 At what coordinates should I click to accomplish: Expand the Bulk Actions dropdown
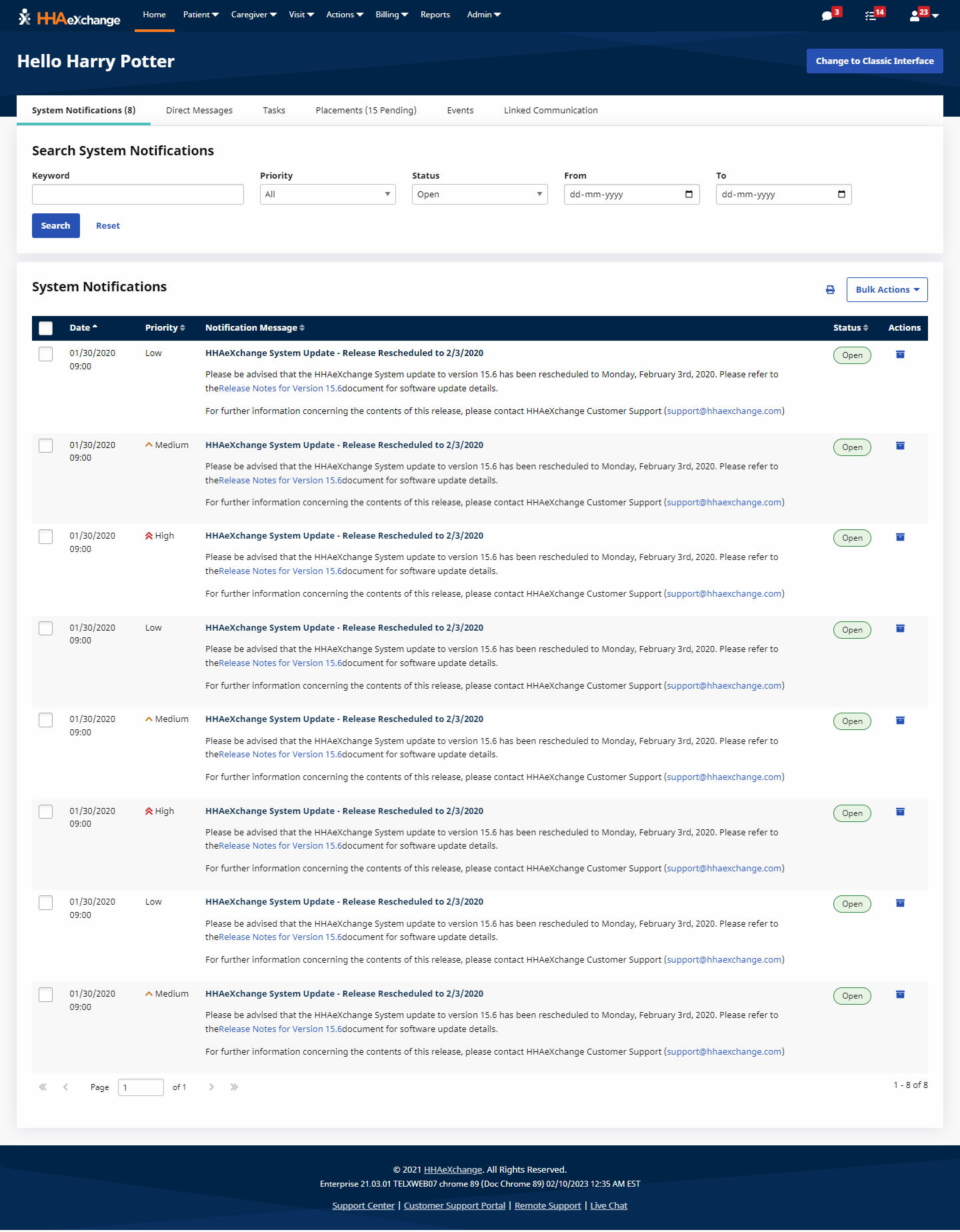887,289
